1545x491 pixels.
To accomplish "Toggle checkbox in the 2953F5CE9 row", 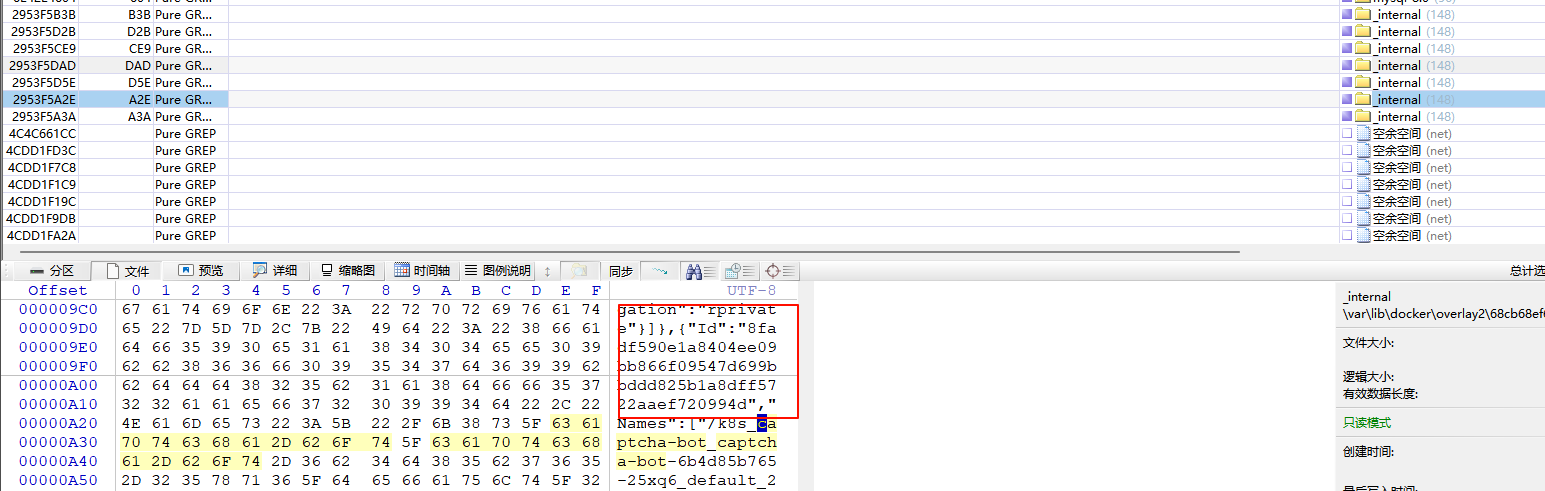I will click(1347, 49).
